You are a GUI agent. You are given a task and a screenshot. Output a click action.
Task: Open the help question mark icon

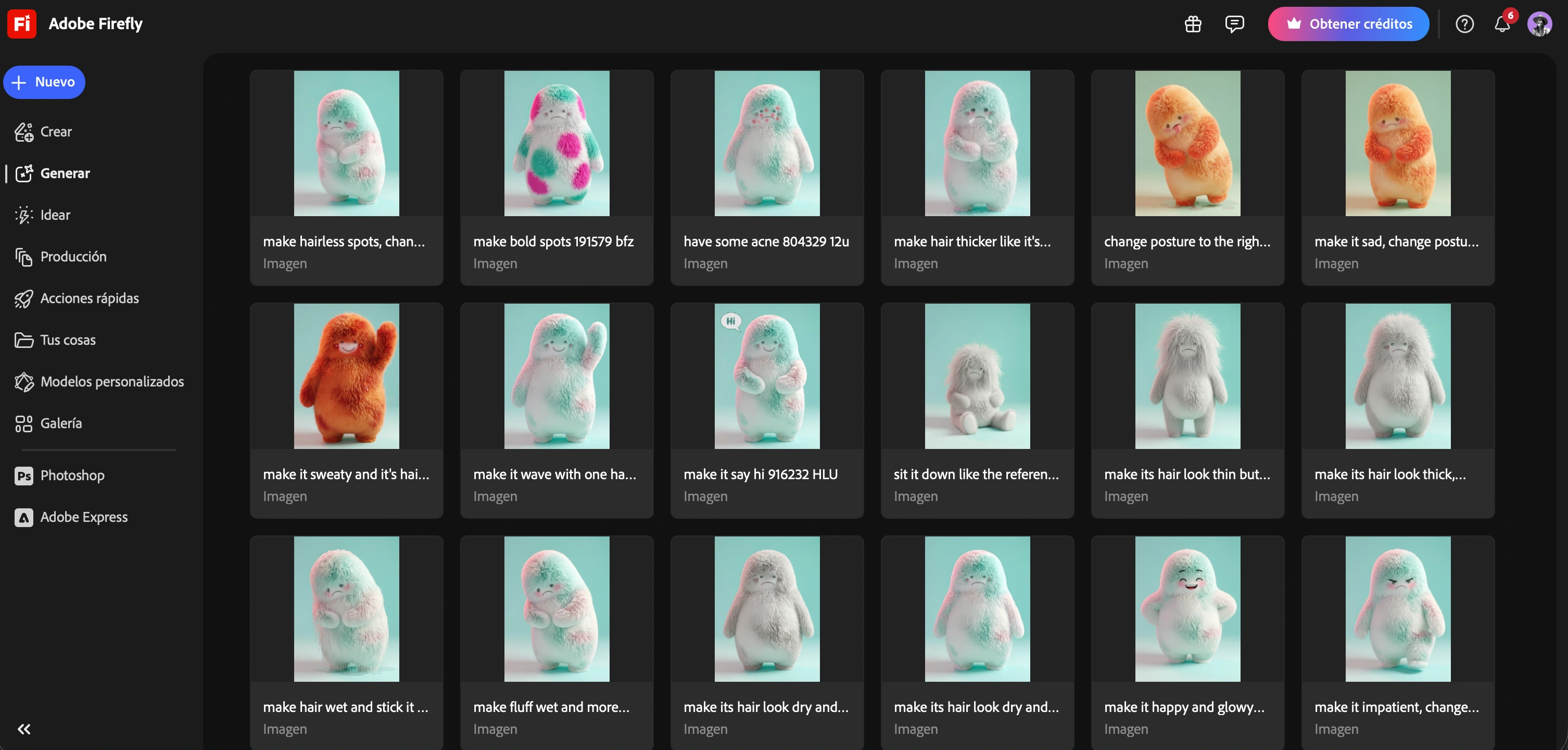coord(1464,24)
